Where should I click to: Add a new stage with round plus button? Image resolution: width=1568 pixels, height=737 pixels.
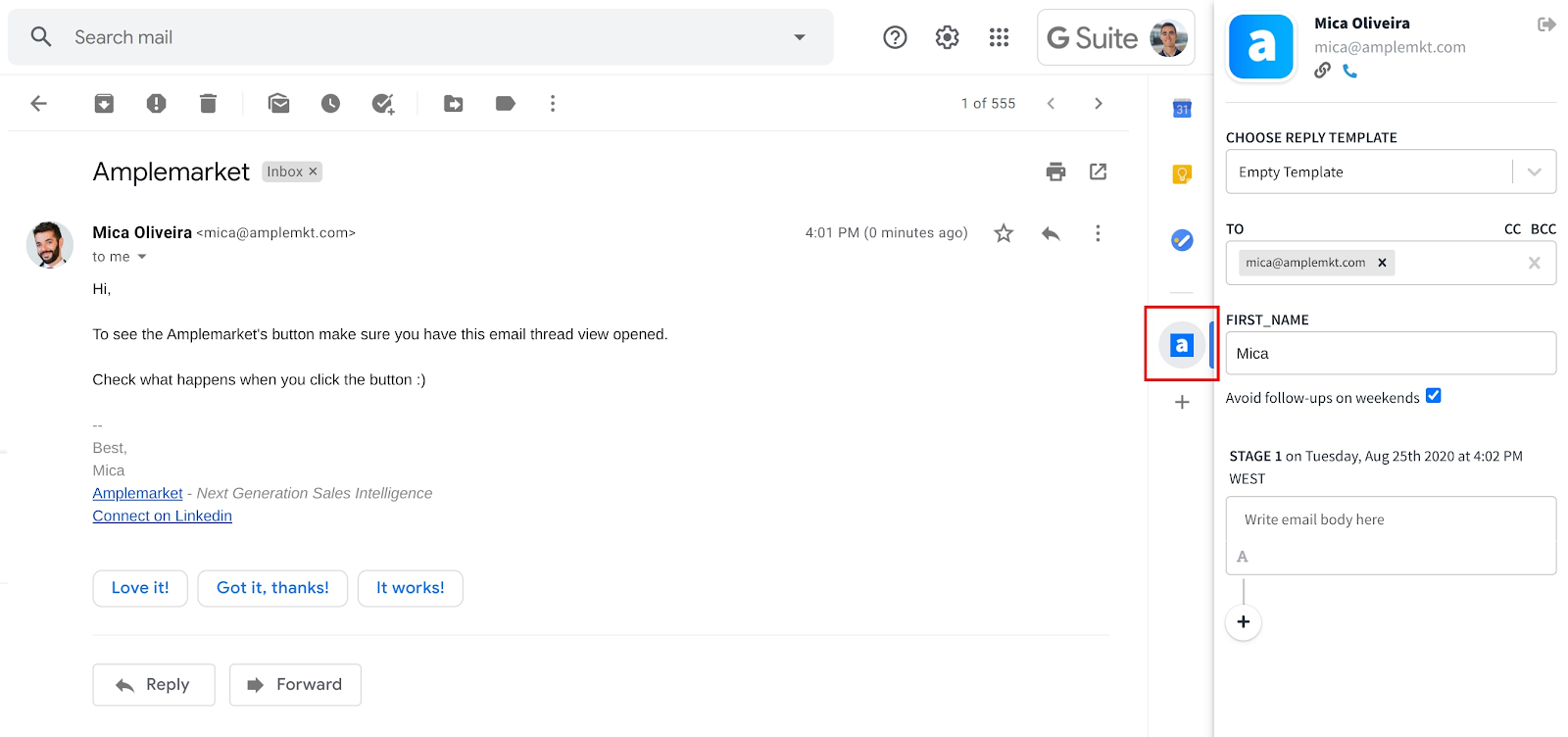pos(1244,622)
